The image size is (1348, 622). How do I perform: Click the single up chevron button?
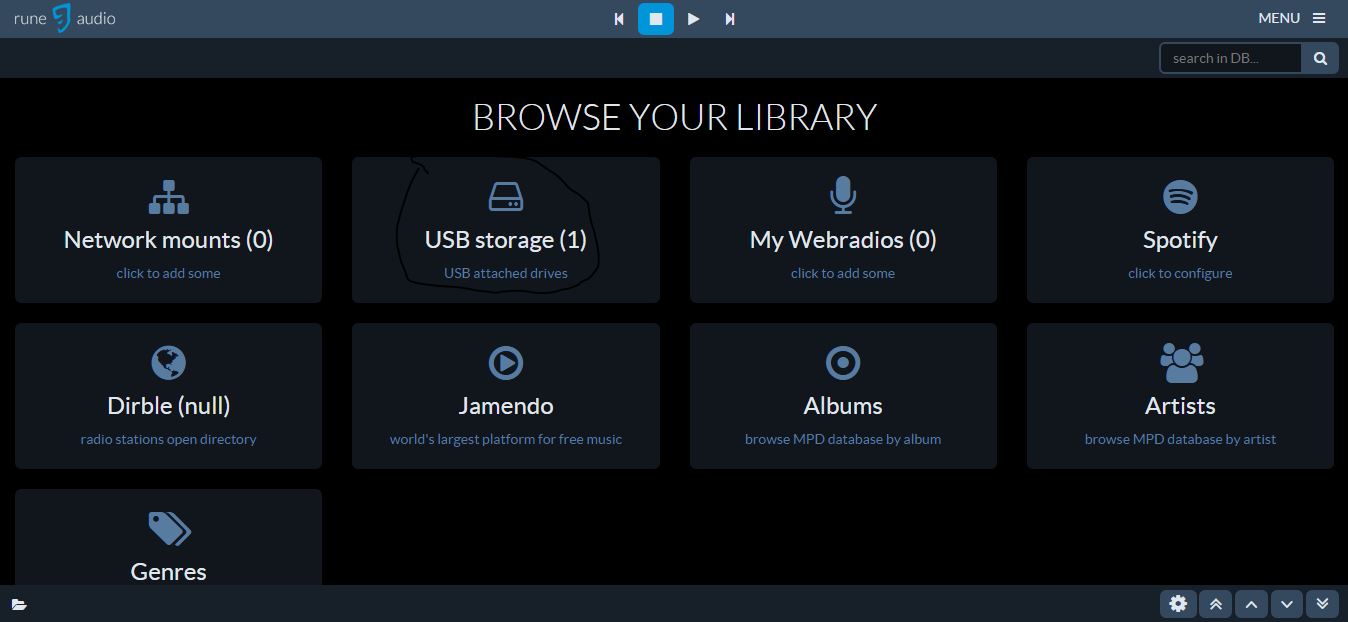pos(1251,603)
